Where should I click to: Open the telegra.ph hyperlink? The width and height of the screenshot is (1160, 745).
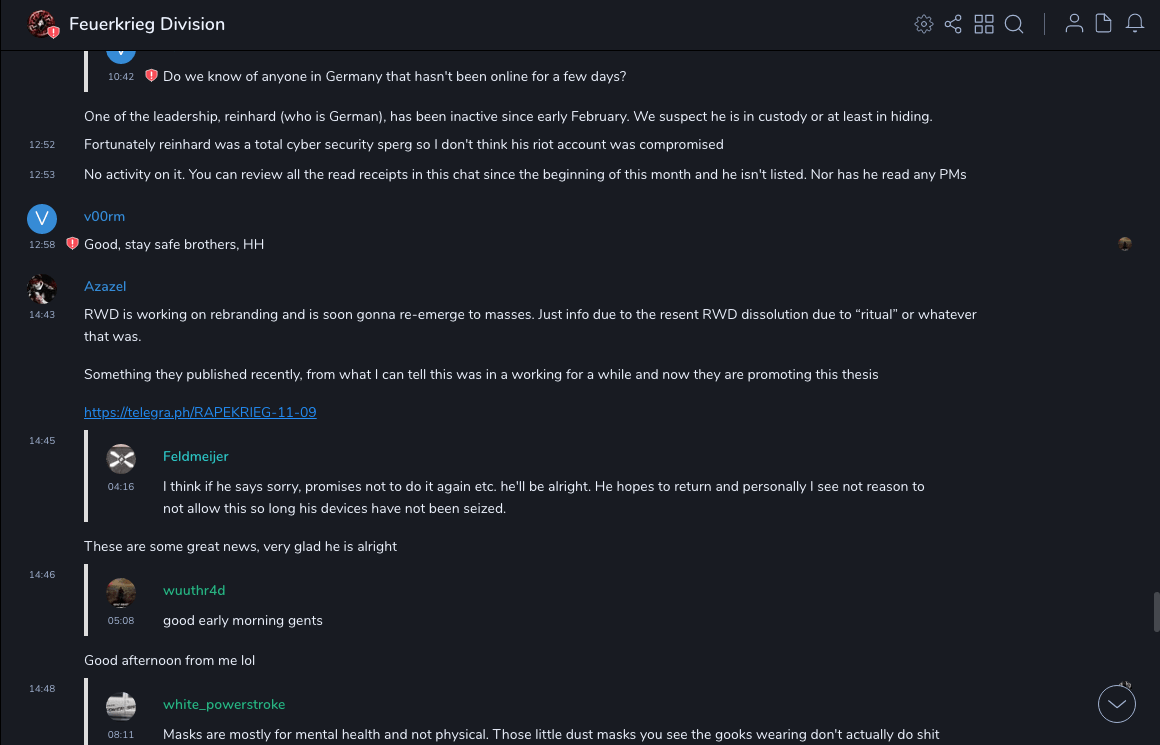point(200,412)
